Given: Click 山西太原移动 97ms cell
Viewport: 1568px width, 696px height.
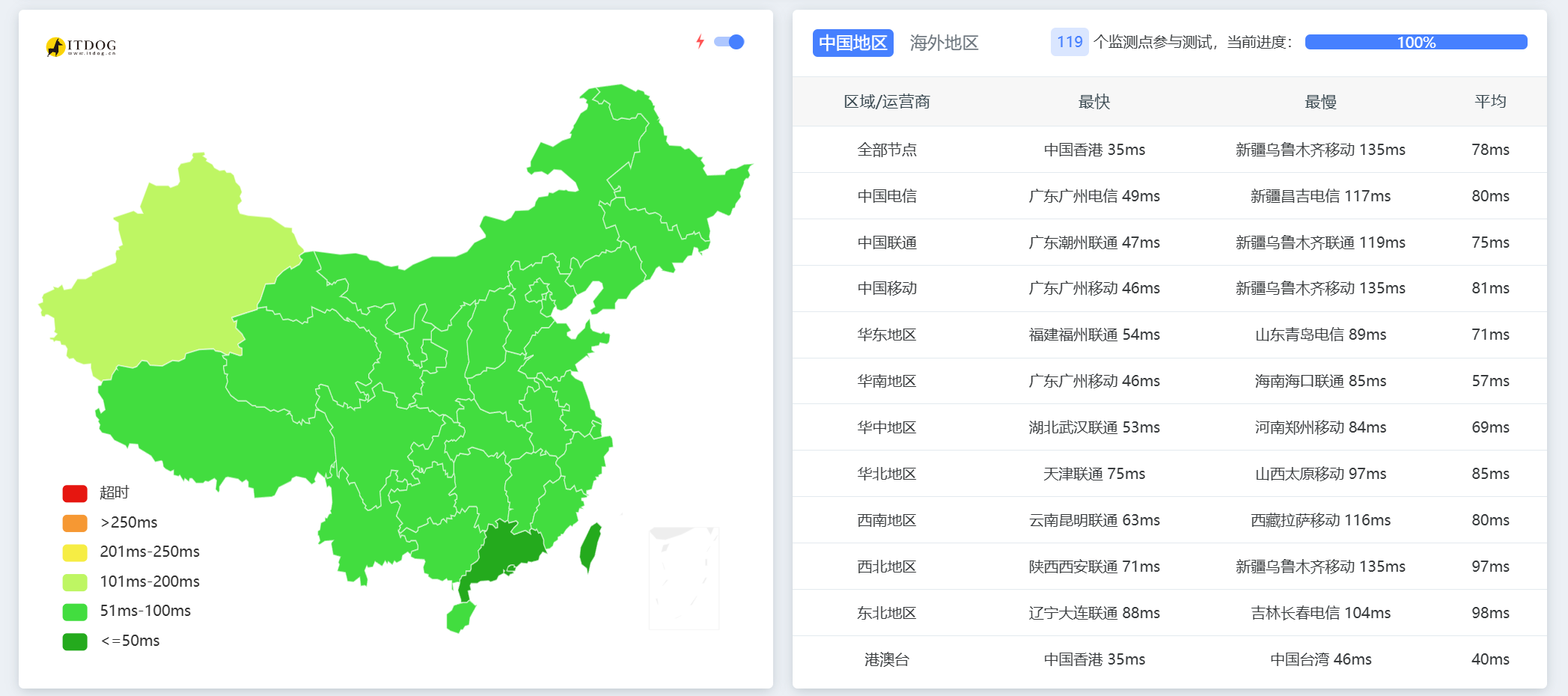Looking at the screenshot, I should point(1321,474).
